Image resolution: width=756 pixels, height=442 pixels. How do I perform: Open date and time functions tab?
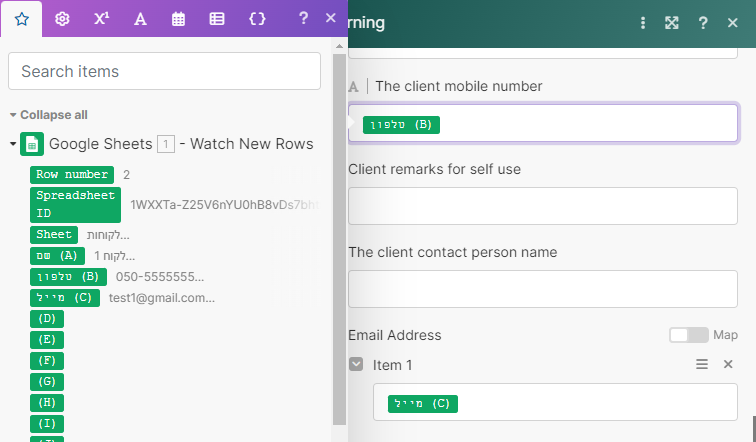pos(179,19)
